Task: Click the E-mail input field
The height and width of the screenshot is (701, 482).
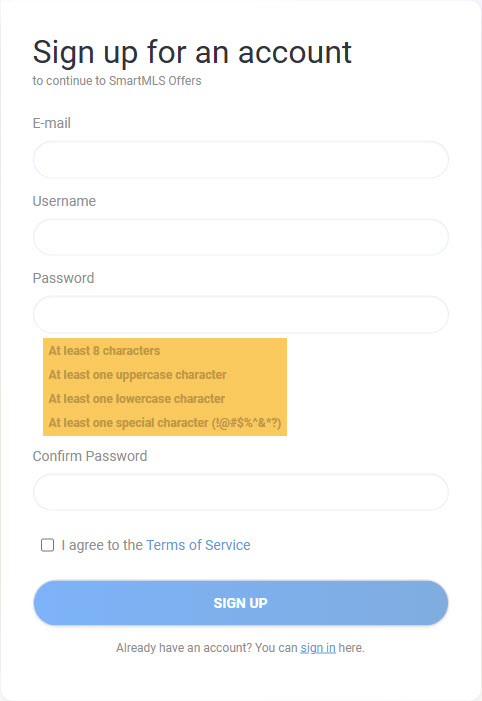Action: [x=241, y=160]
